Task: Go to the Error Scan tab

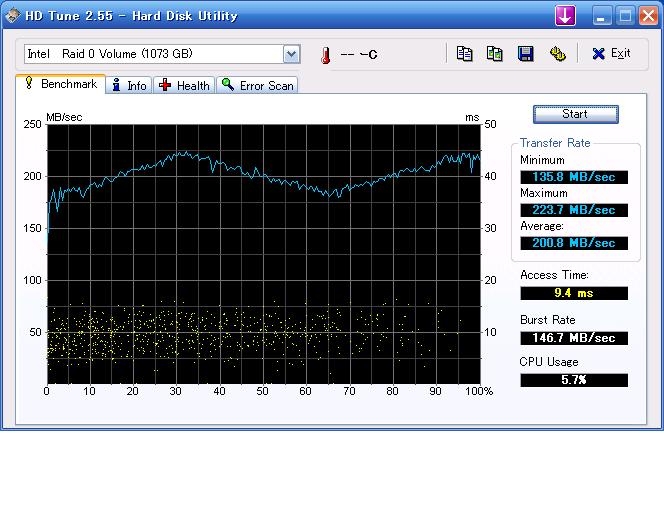Action: [x=257, y=85]
